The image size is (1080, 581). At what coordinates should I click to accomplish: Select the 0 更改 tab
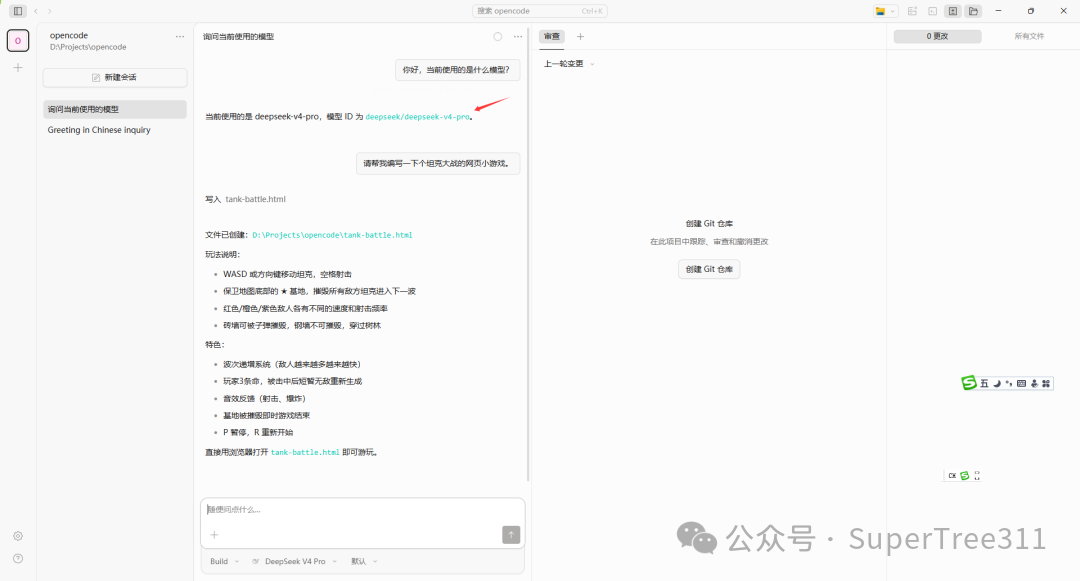pyautogui.click(x=937, y=36)
